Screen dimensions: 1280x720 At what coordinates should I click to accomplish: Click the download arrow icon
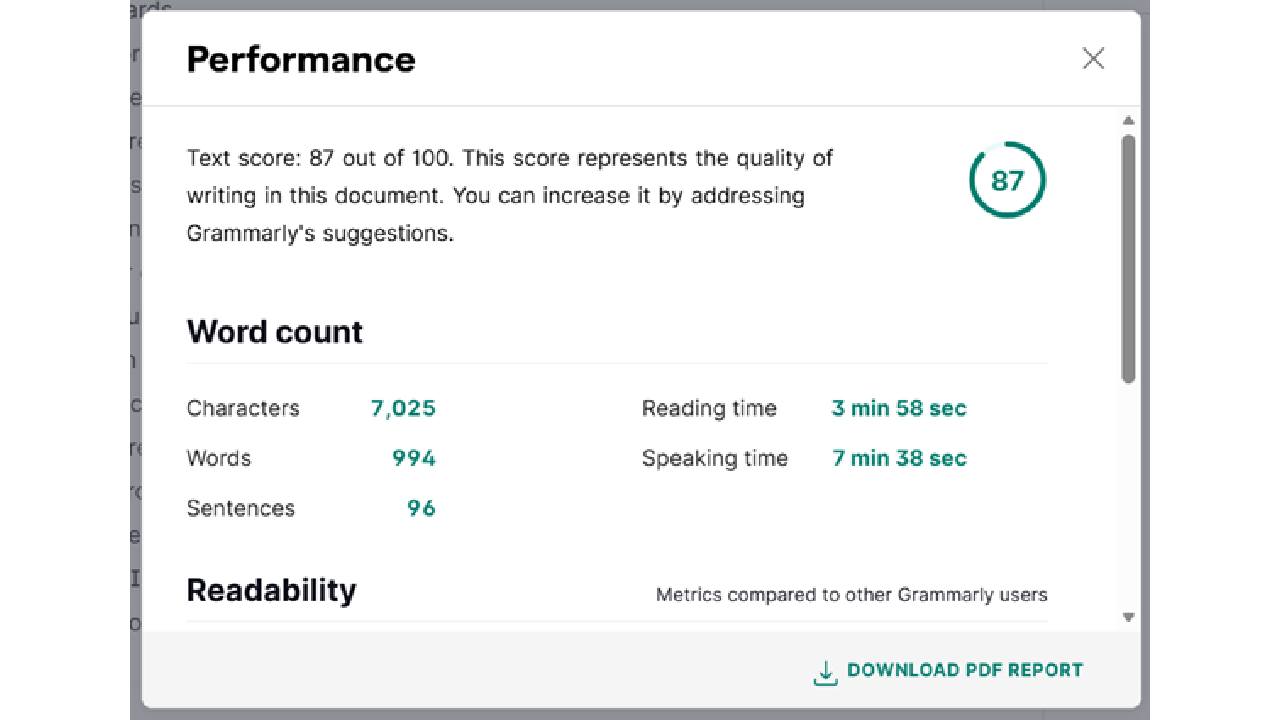point(825,673)
